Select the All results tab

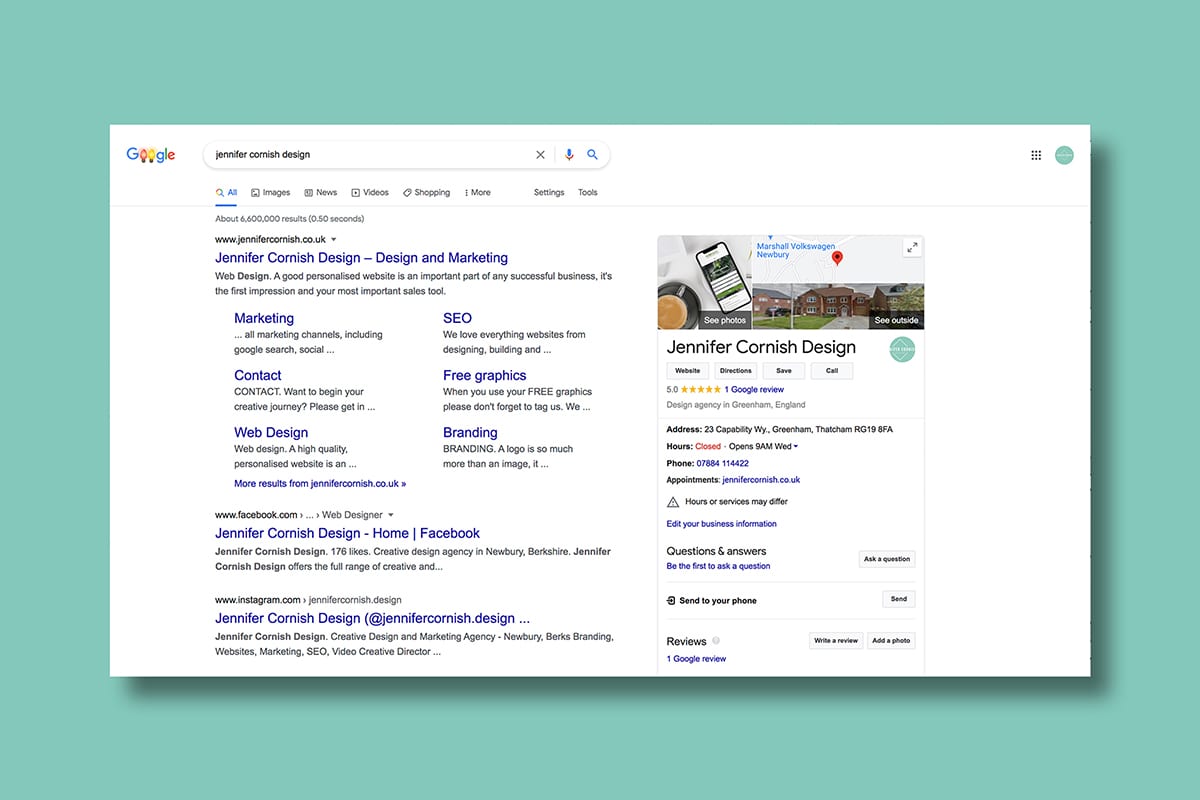click(226, 193)
